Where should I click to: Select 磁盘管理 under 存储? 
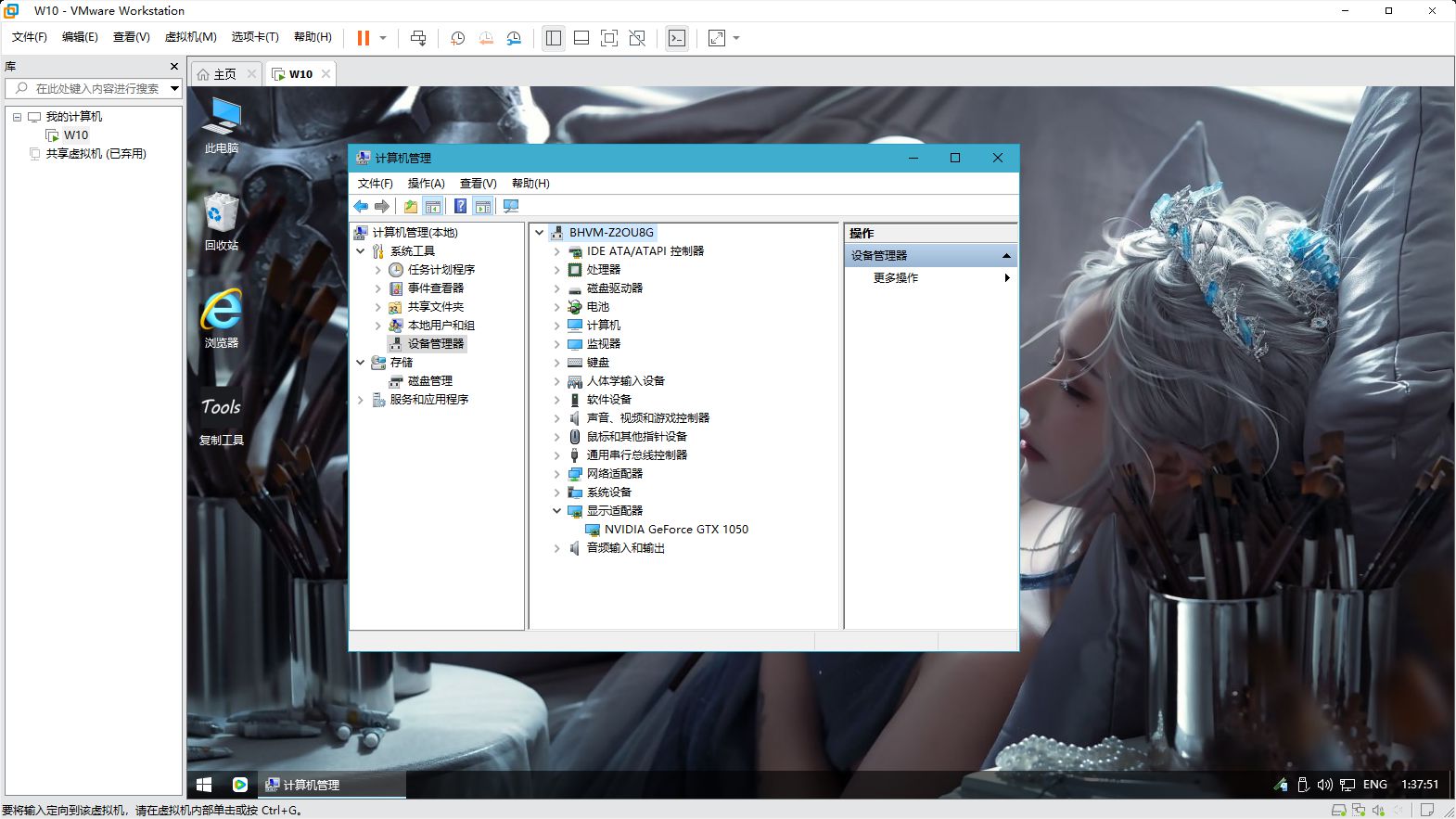pos(430,381)
